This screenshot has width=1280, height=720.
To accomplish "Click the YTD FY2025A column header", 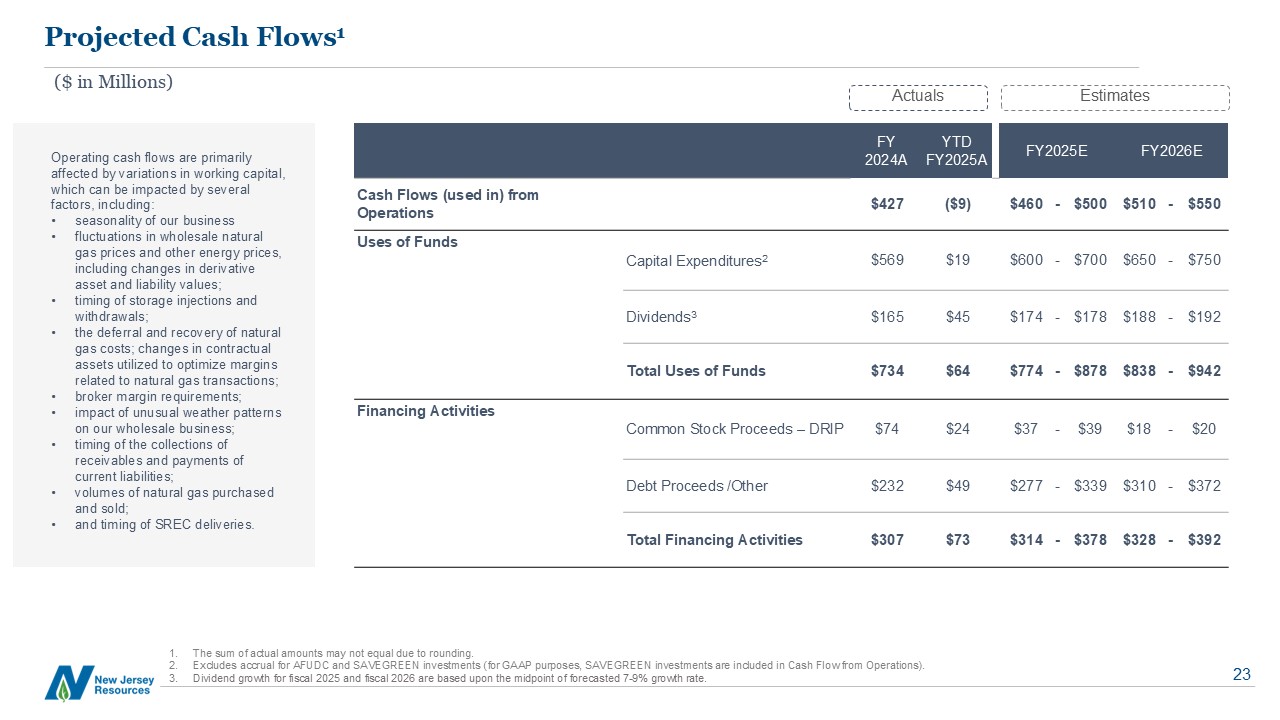I will [x=956, y=150].
